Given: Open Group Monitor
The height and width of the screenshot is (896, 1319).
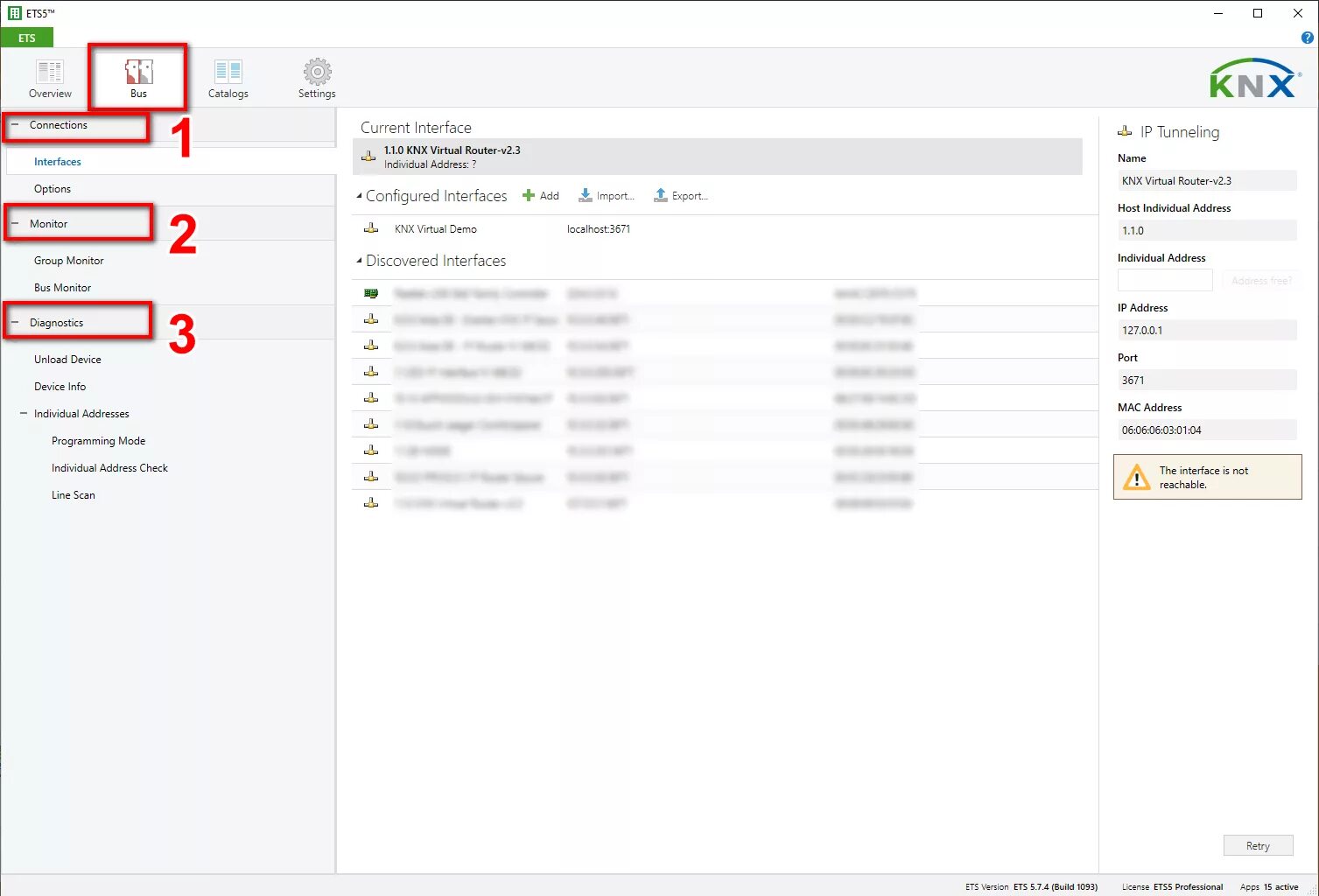Looking at the screenshot, I should click(69, 261).
